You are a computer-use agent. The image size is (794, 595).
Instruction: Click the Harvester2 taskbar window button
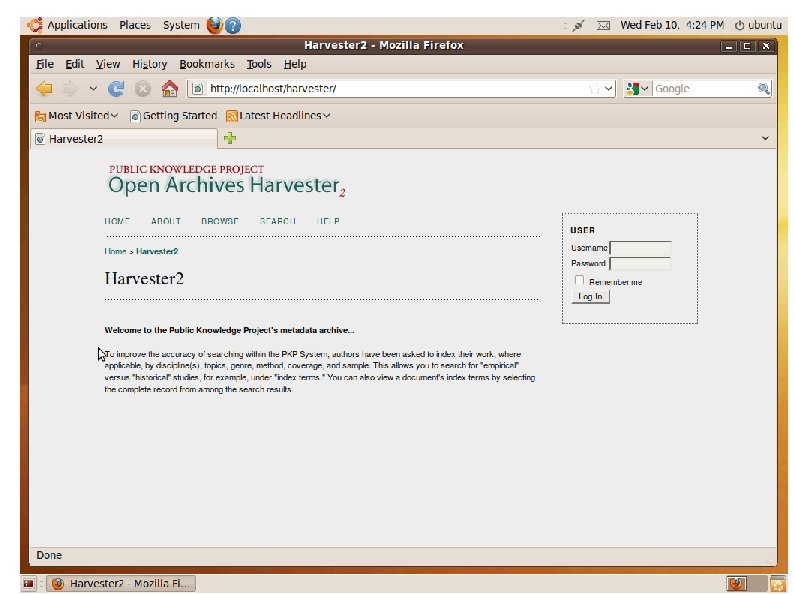pyautogui.click(x=121, y=583)
